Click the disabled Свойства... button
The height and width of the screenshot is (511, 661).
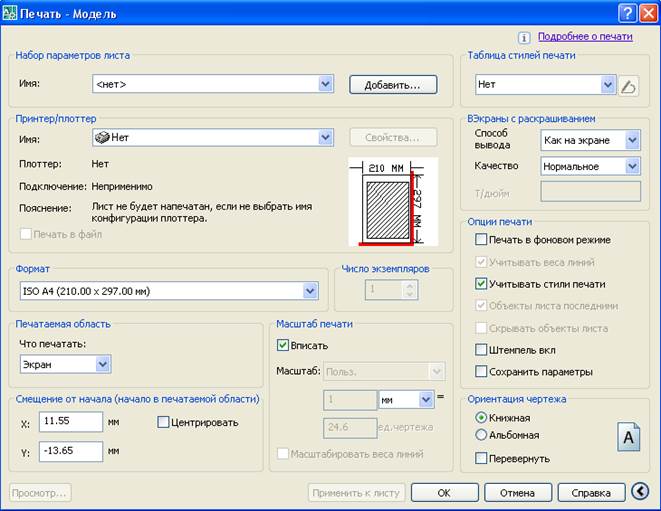(393, 137)
